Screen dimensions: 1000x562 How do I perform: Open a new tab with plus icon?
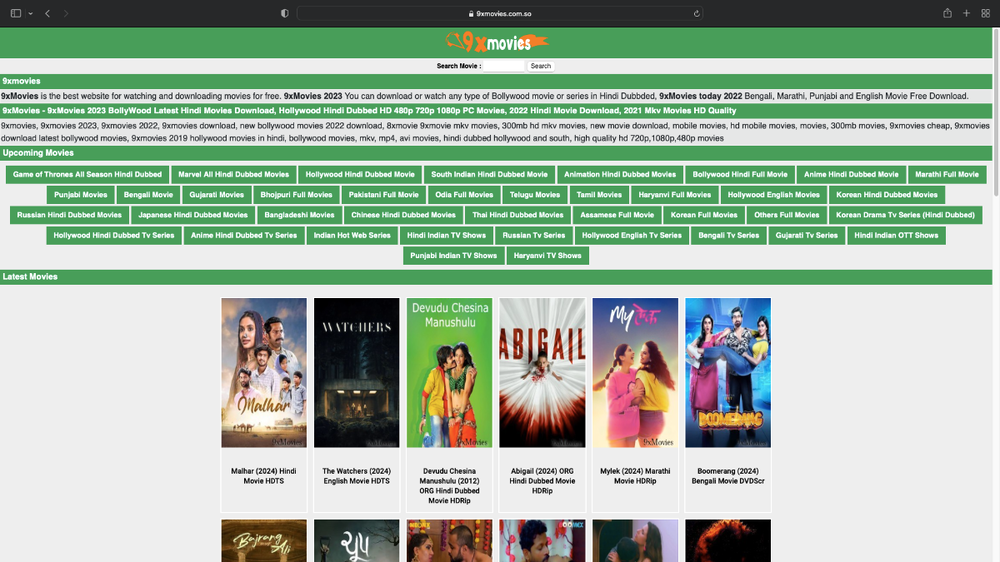966,13
